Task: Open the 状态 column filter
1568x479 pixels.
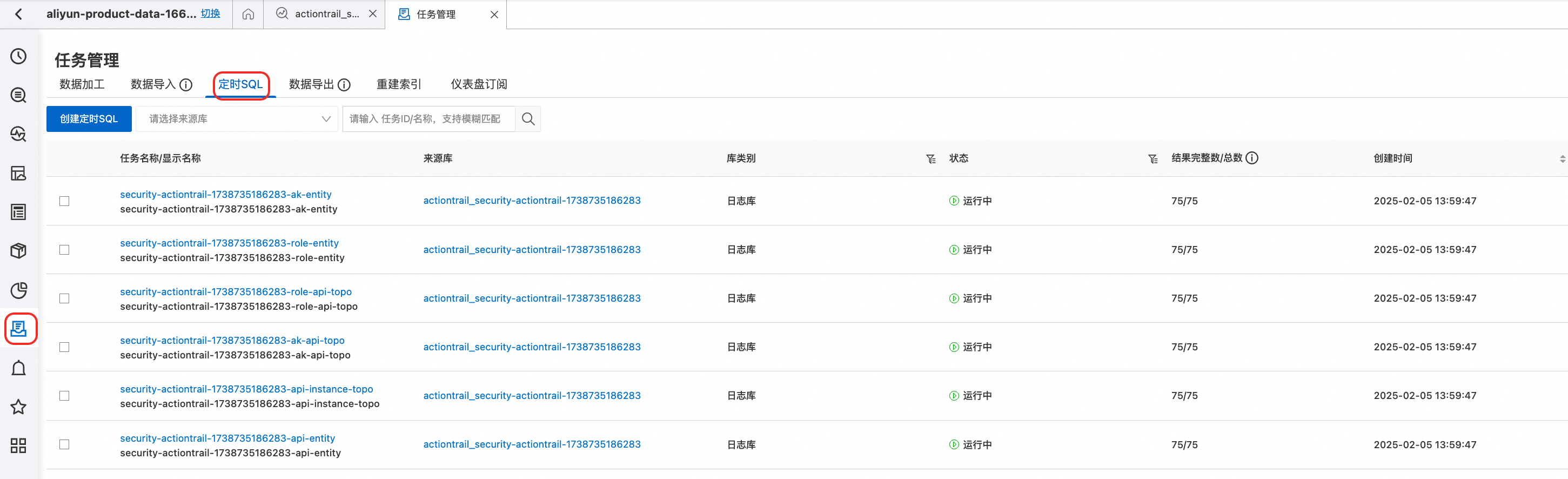Action: point(1153,159)
